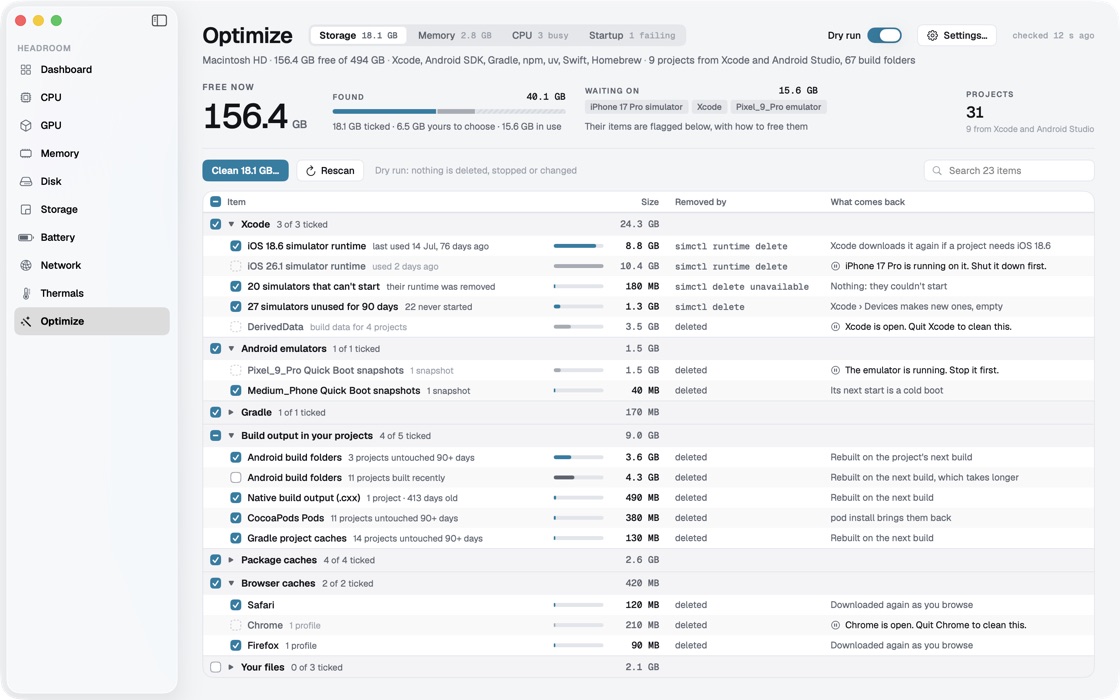The width and height of the screenshot is (1120, 700).
Task: Collapse Build output in your projects group
Action: (x=231, y=436)
